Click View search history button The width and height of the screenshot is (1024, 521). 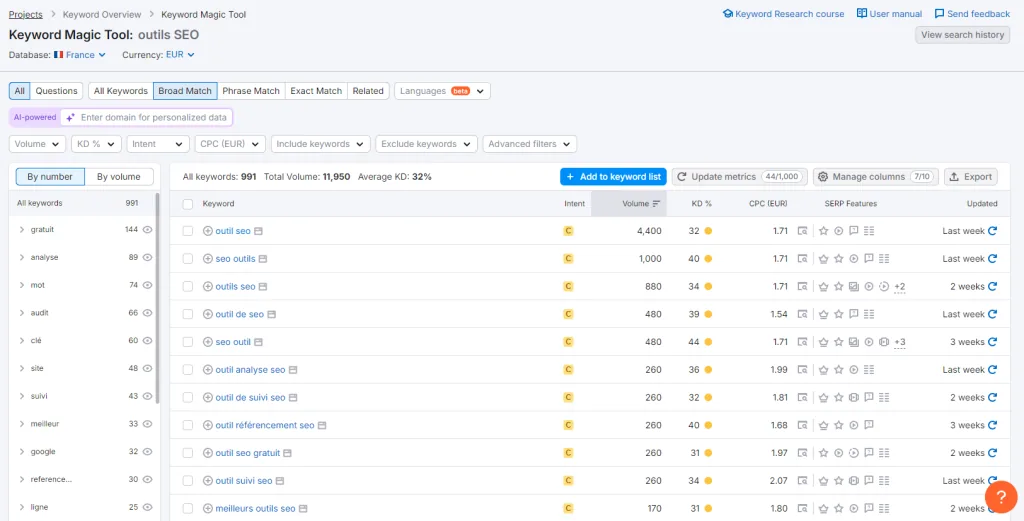click(x=963, y=35)
